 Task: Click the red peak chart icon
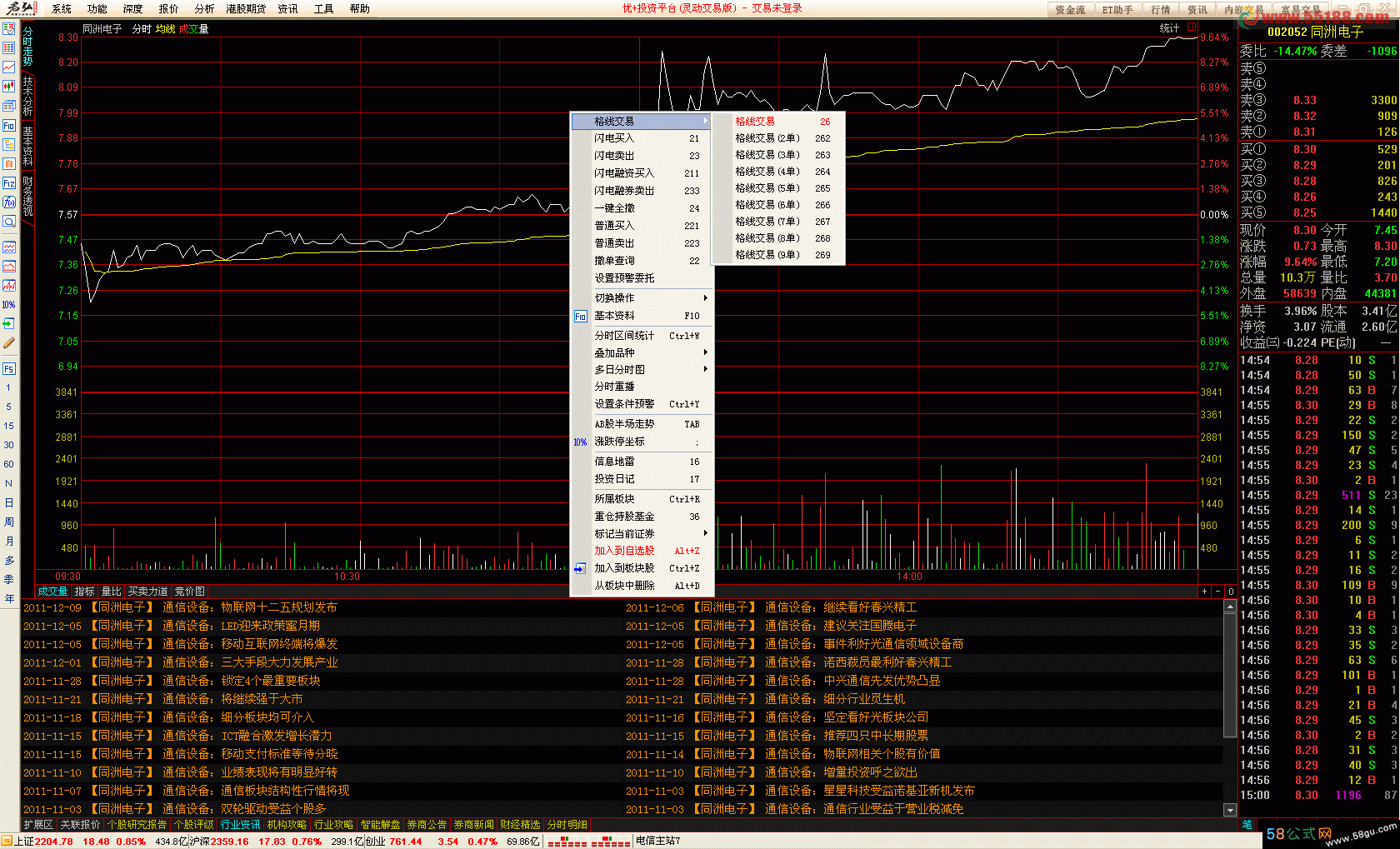pos(9,267)
